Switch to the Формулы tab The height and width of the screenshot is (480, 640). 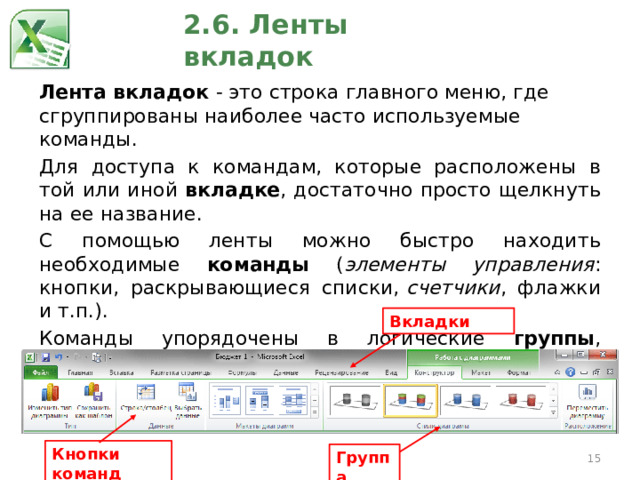[242, 372]
